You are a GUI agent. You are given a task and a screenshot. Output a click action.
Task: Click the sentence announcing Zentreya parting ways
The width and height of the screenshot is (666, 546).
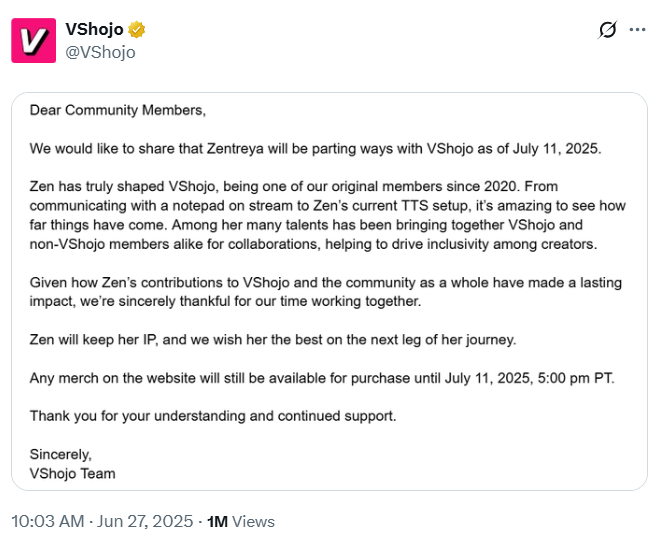click(314, 148)
